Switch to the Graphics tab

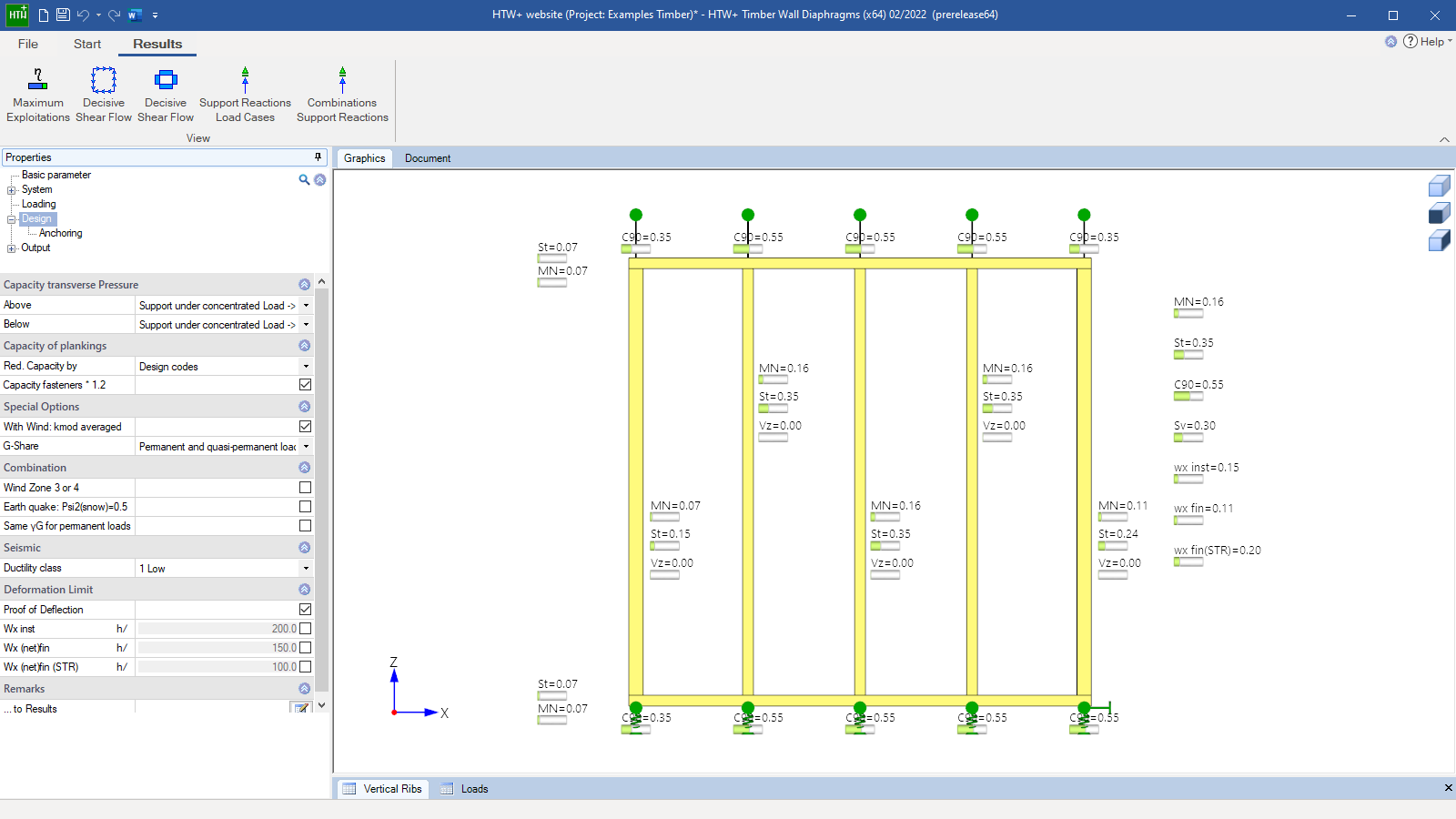coord(365,158)
